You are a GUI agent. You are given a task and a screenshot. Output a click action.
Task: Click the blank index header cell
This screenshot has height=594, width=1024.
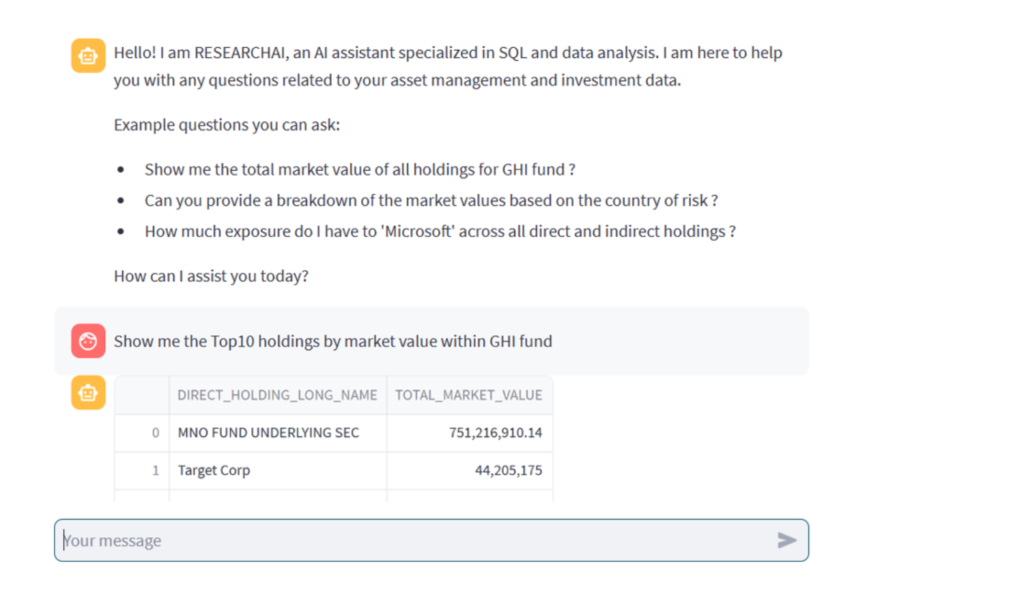[x=142, y=395]
